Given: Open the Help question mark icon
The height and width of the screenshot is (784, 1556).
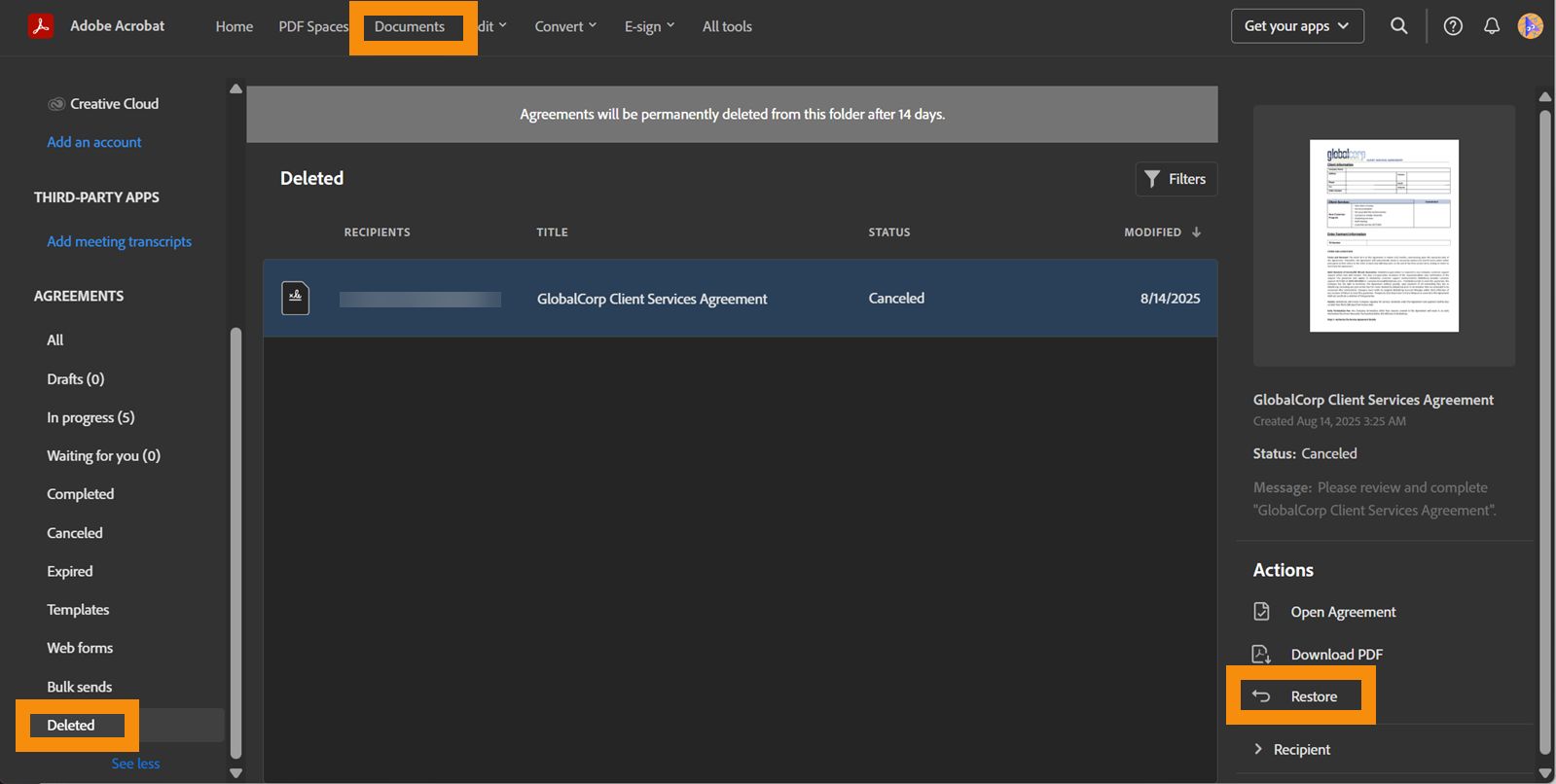Looking at the screenshot, I should click(1453, 26).
